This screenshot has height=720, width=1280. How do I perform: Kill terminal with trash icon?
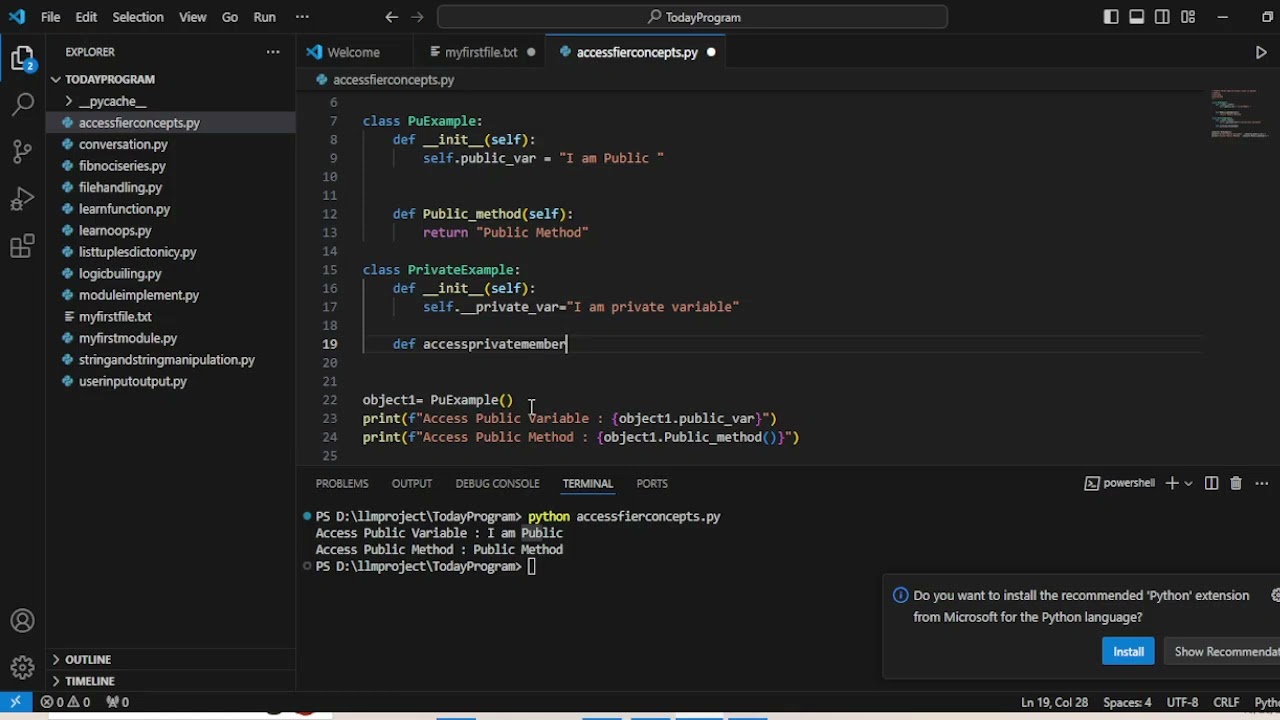click(1236, 483)
